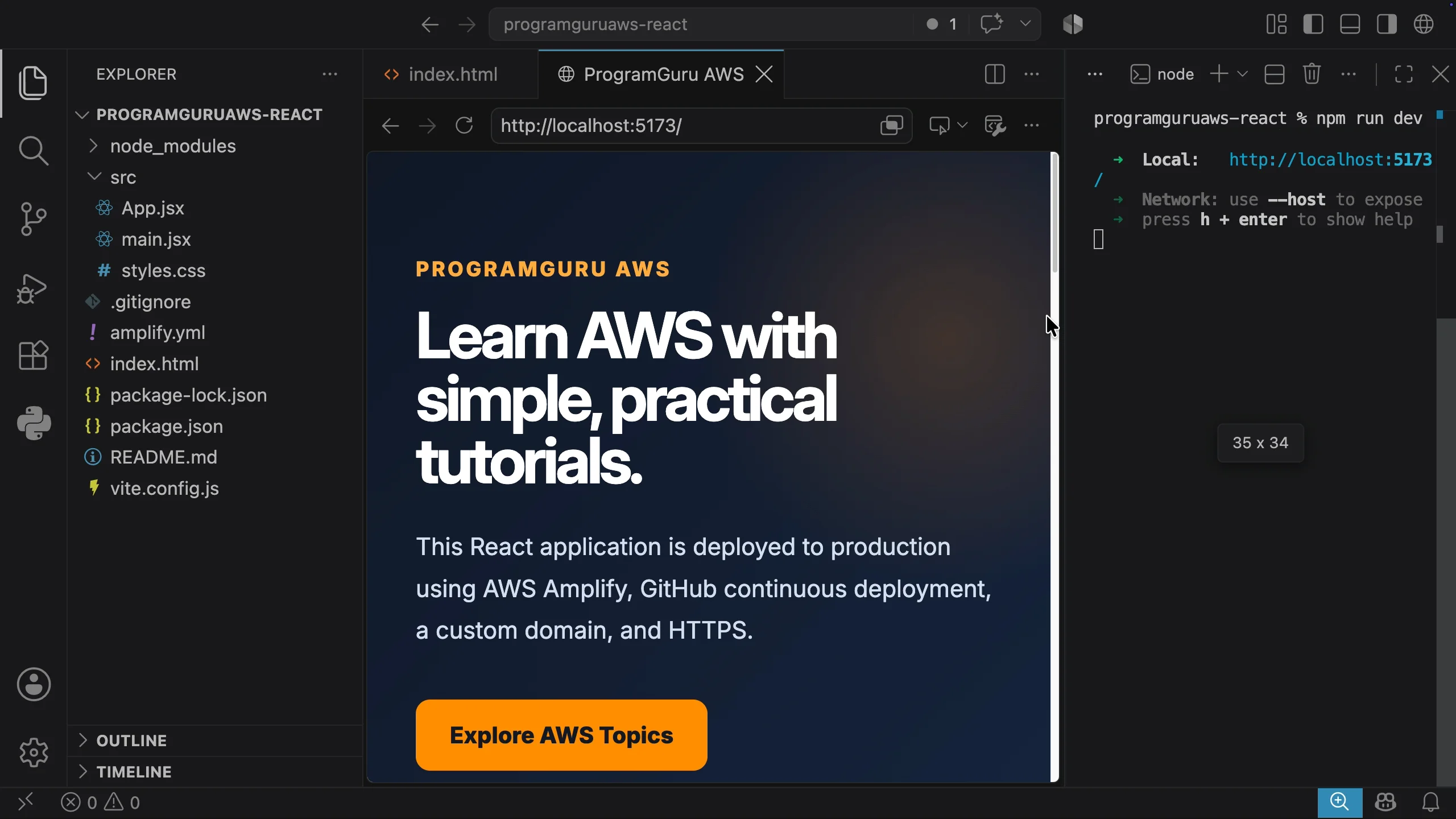Open developer tools icon in preview toolbar
This screenshot has height=819, width=1456.
(x=995, y=125)
